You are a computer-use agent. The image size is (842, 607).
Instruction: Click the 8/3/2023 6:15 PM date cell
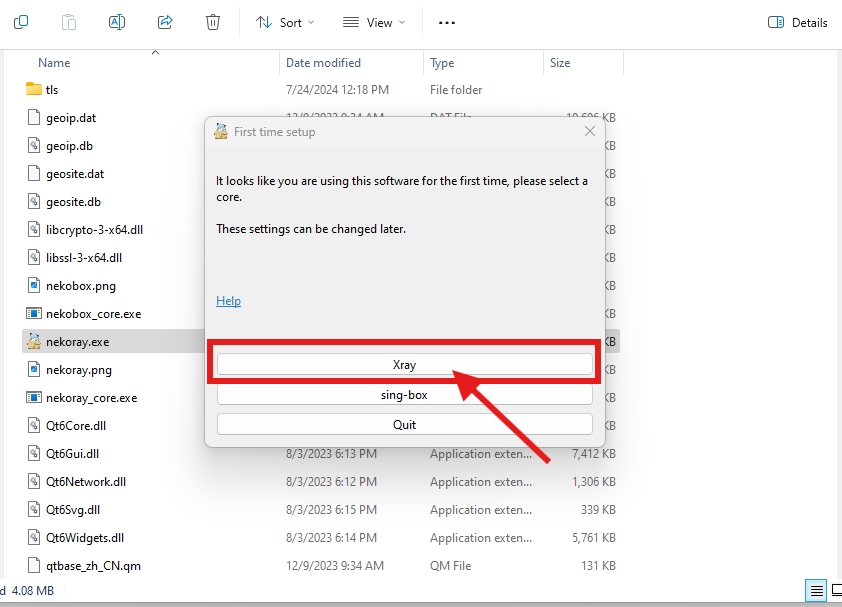click(331, 510)
